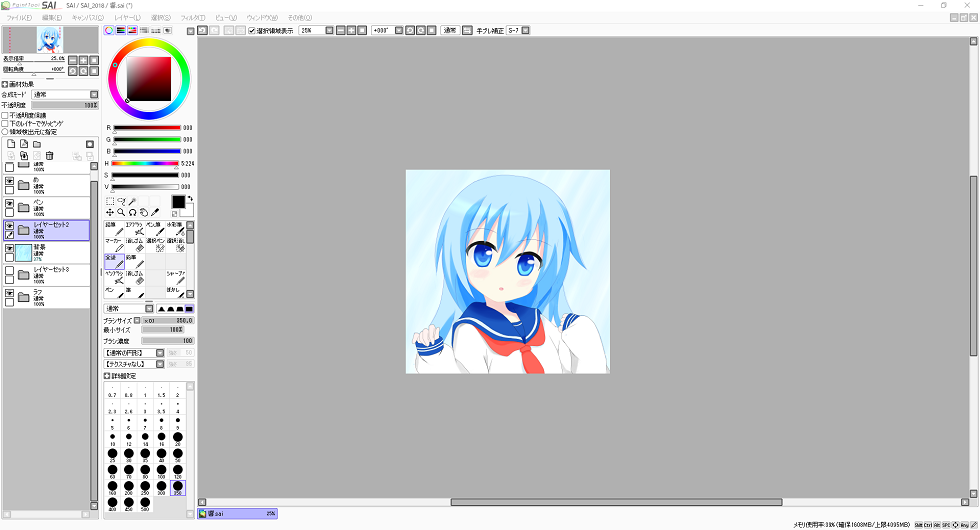
Task: Select the move tool
Action: pyautogui.click(x=110, y=212)
